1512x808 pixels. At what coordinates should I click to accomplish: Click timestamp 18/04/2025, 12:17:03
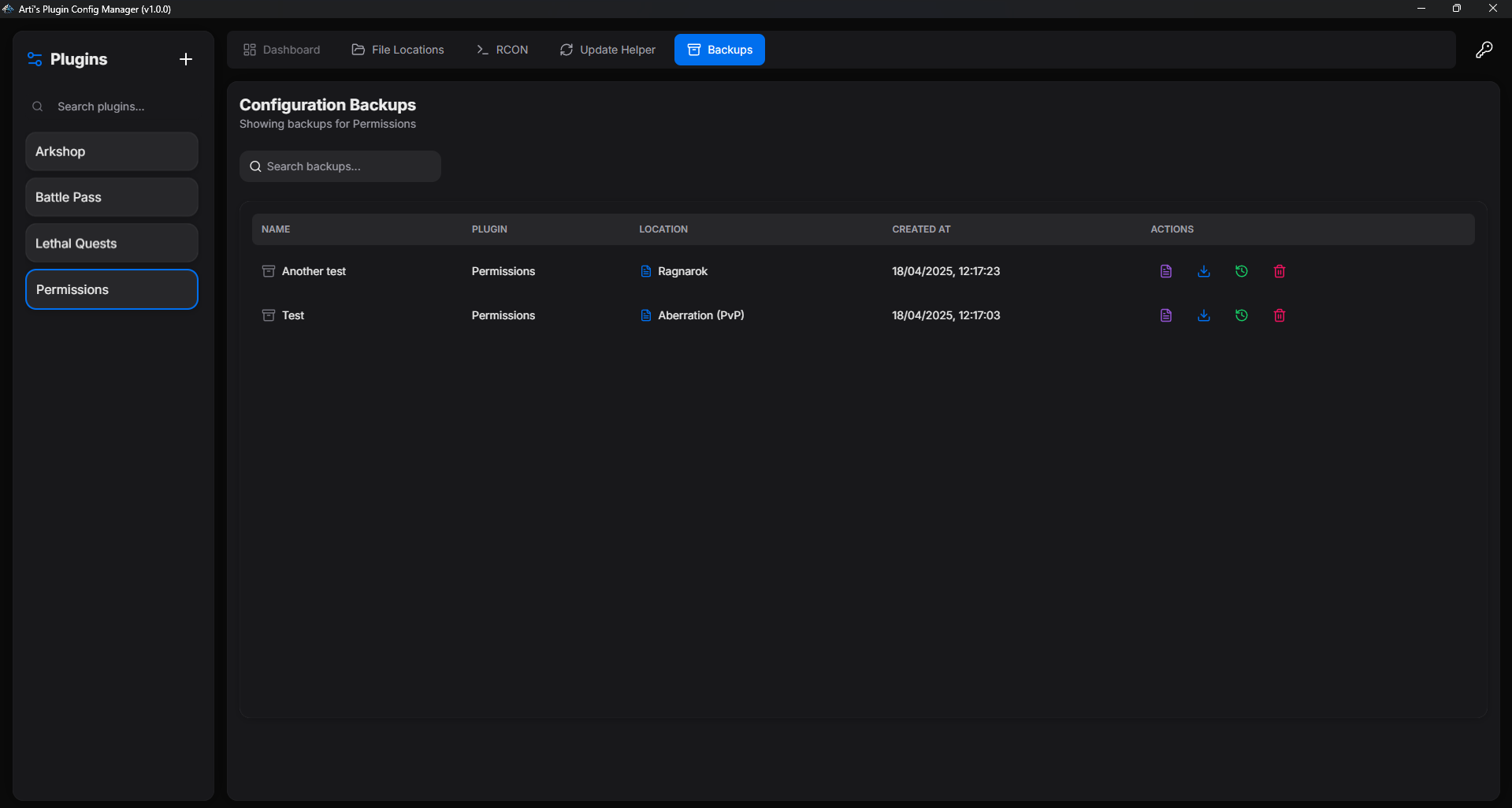coord(945,315)
